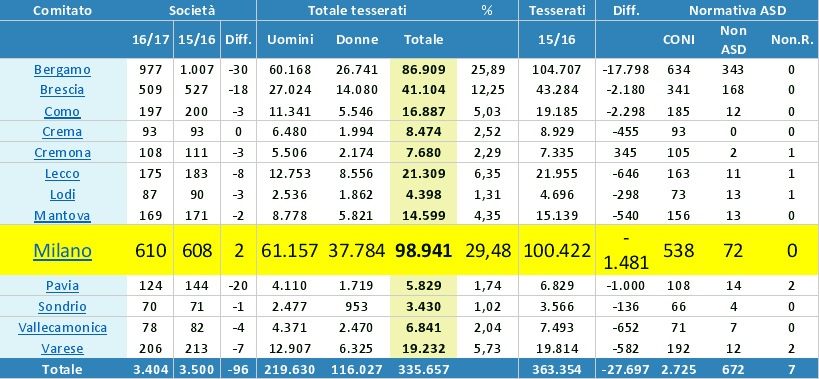The width and height of the screenshot is (819, 379).
Task: Follow the Crema link
Action: (62, 132)
